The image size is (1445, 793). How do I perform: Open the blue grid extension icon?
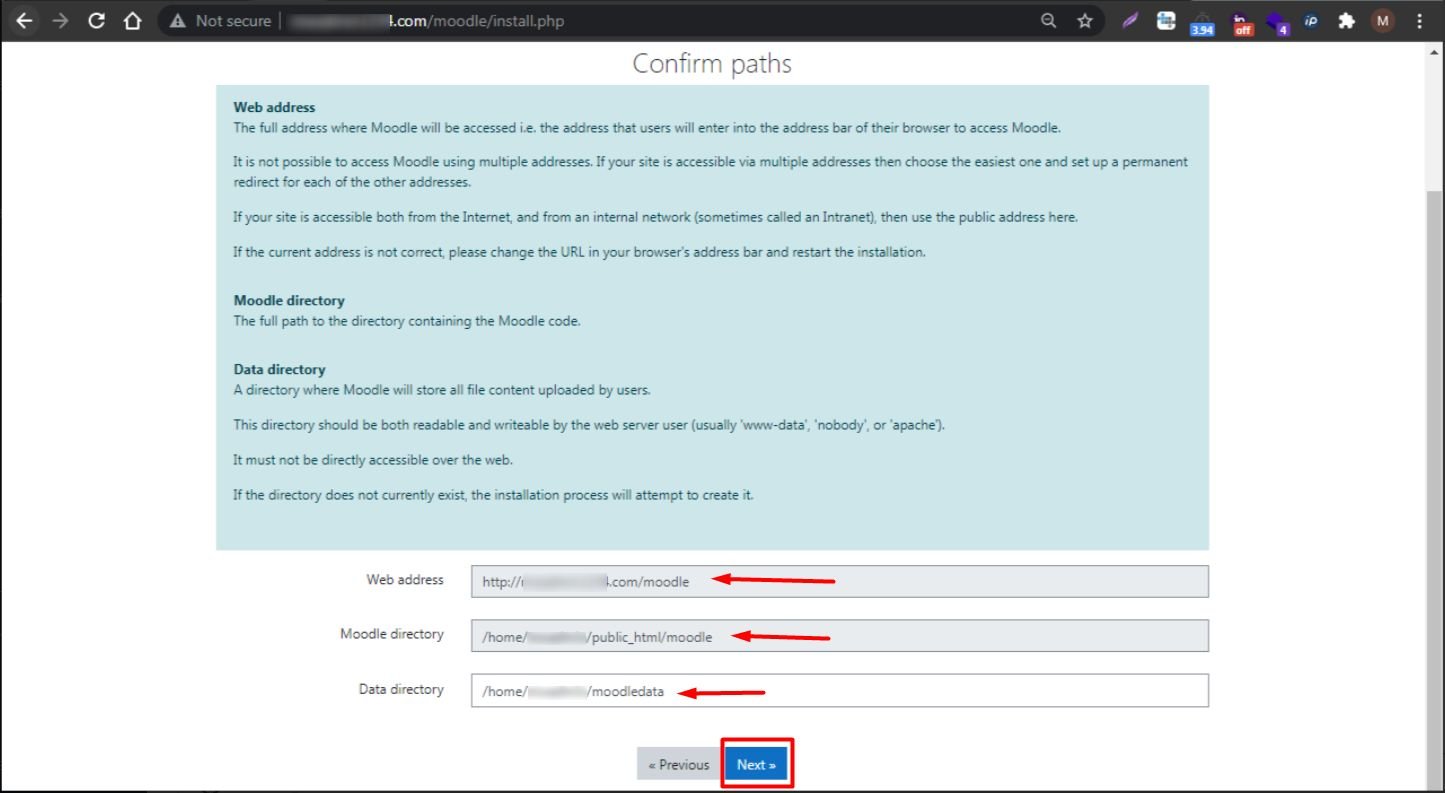click(x=1166, y=21)
